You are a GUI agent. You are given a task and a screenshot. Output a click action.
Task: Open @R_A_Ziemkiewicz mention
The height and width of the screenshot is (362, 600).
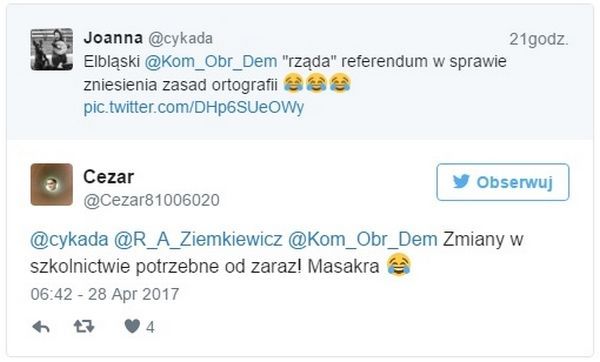(198, 240)
